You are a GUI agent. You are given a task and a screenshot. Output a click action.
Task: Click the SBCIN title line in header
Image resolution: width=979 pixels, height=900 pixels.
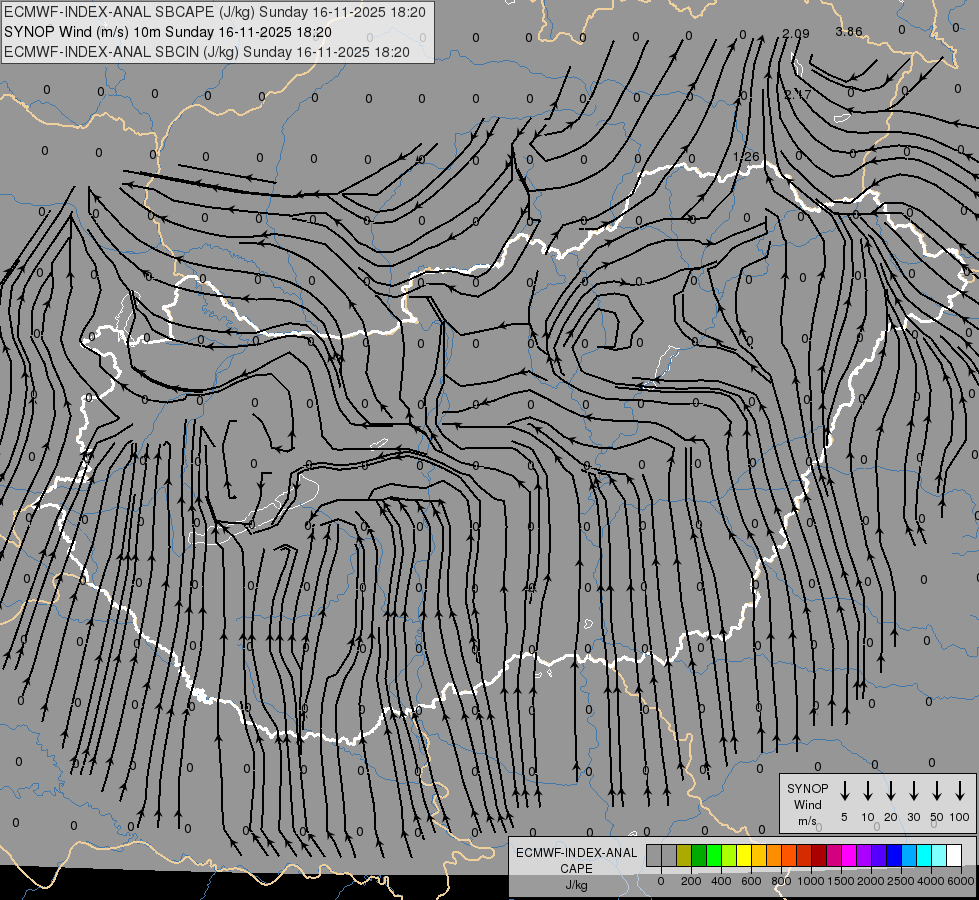tap(207, 52)
